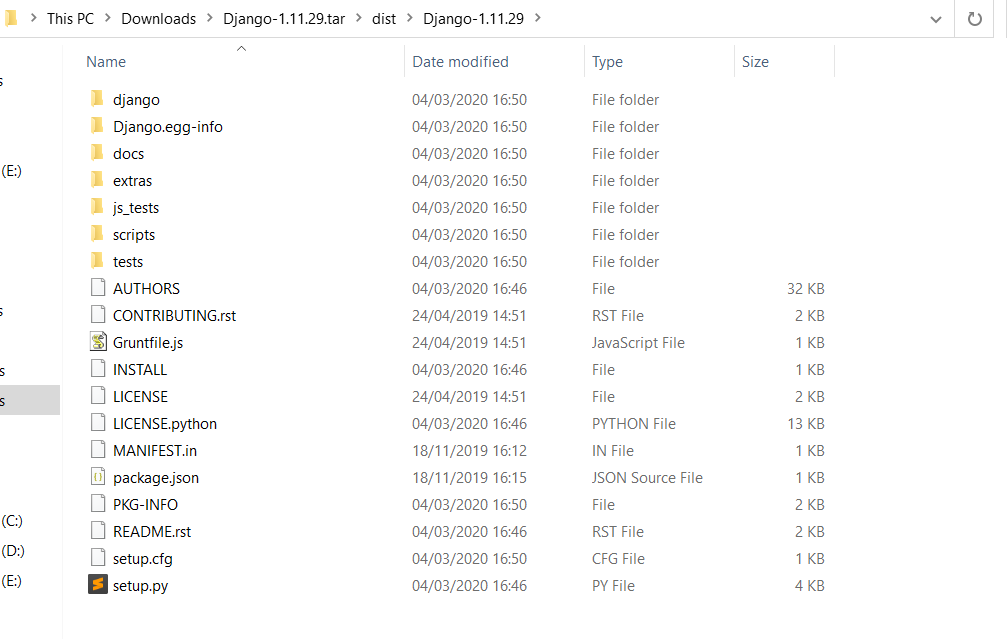Select CONTRIBUTING.rst file name

(175, 315)
